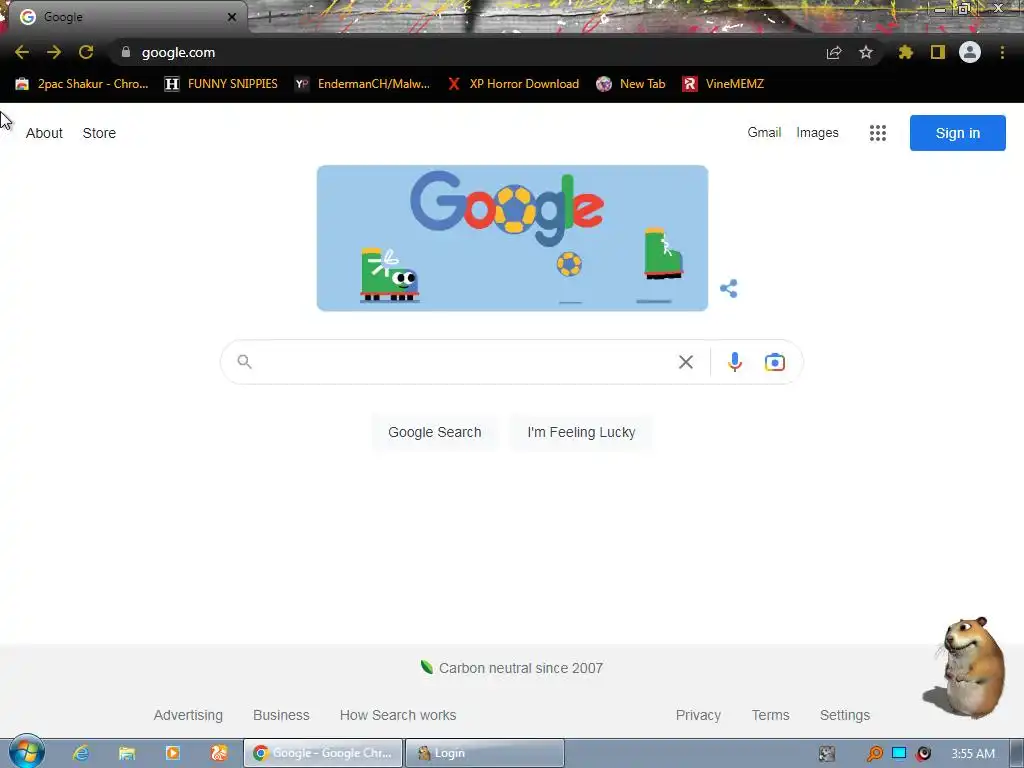
Task: Launch Internet Explorer from the taskbar
Action: (x=81, y=753)
